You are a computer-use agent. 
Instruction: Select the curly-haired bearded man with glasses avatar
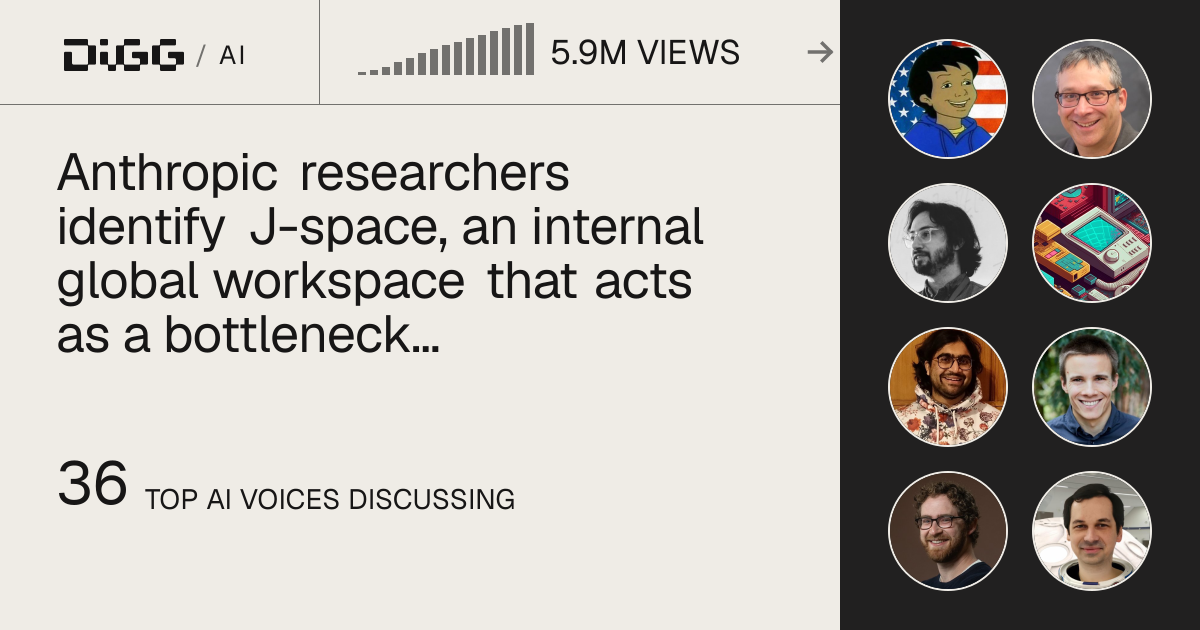coord(948,531)
